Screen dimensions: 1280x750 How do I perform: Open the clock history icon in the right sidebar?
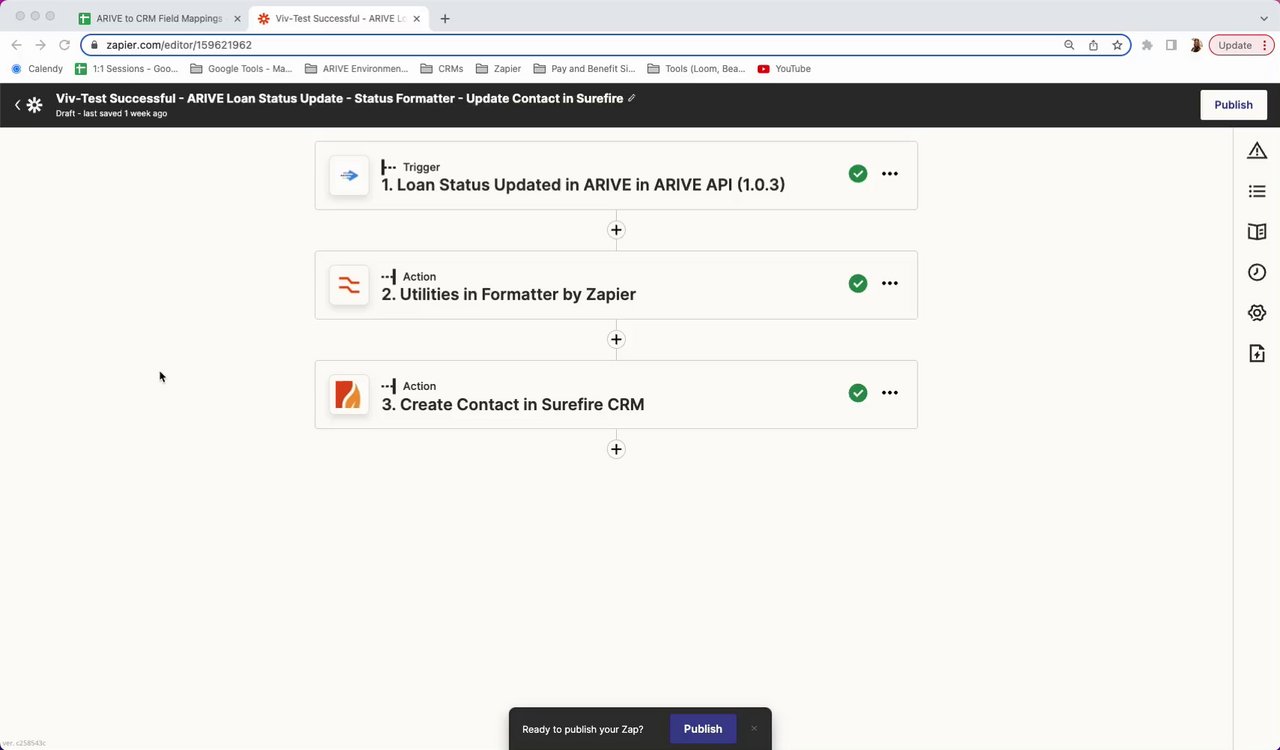(1257, 272)
